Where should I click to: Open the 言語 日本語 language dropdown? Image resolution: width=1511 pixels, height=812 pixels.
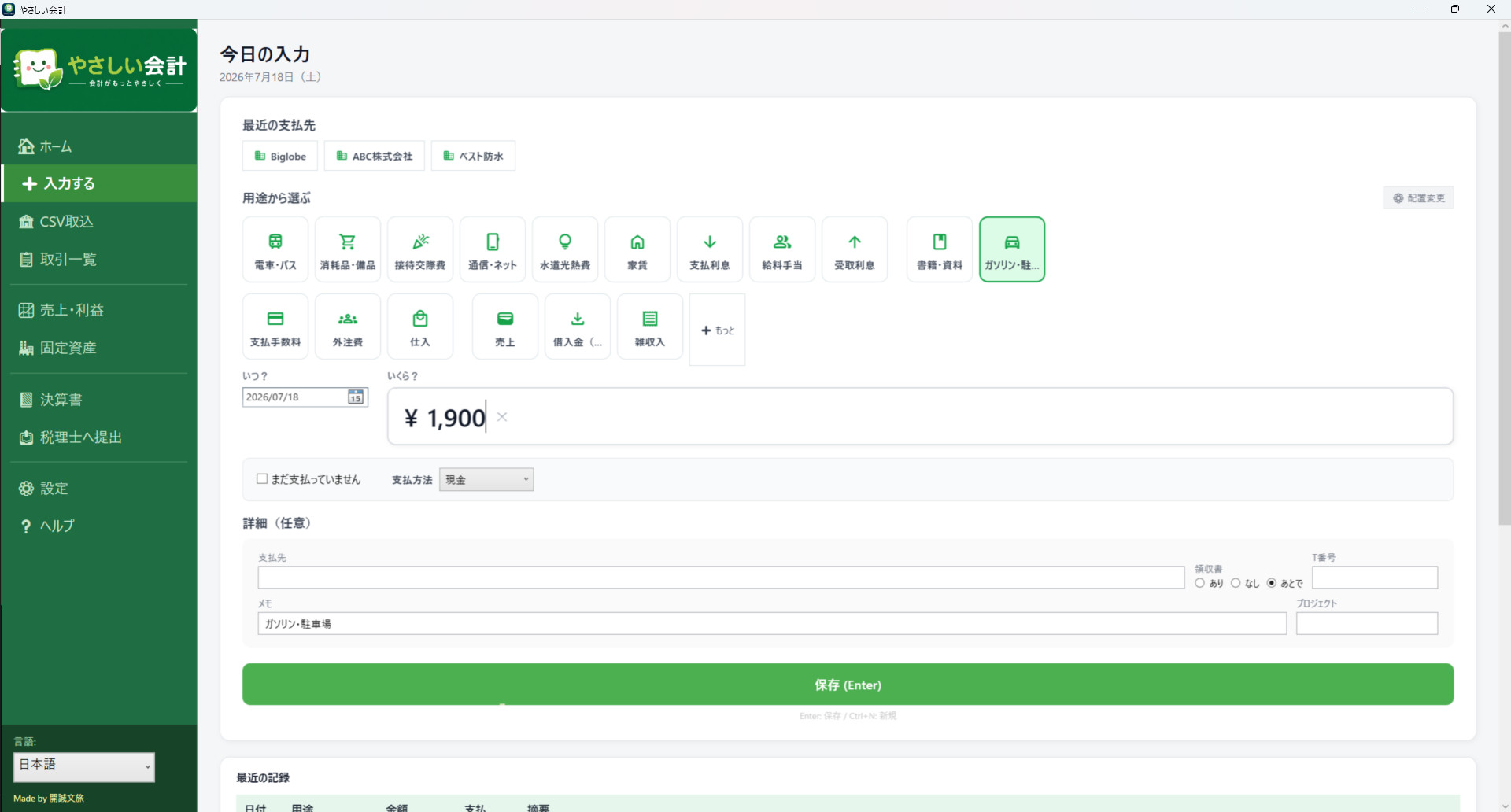(x=84, y=767)
